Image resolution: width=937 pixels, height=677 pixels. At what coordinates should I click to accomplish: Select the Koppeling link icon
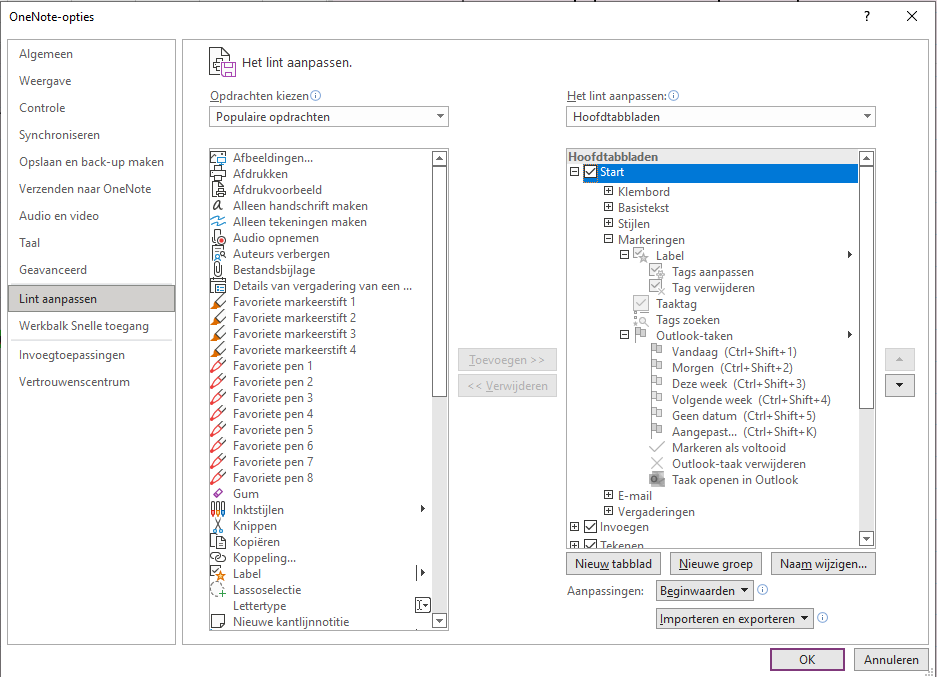coord(218,558)
